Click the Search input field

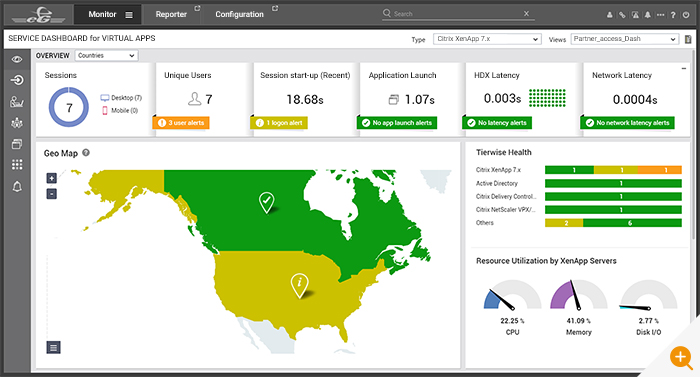[458, 14]
